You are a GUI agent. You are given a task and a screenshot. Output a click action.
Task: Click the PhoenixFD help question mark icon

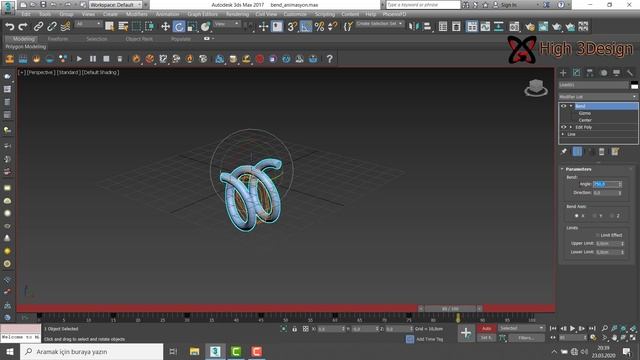tap(329, 59)
